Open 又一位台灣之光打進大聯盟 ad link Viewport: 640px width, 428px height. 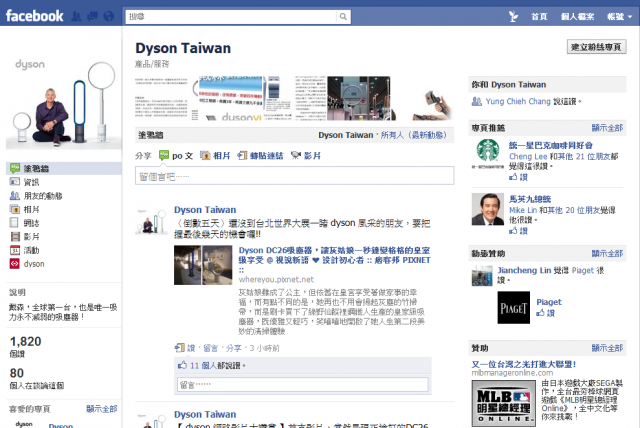point(524,364)
